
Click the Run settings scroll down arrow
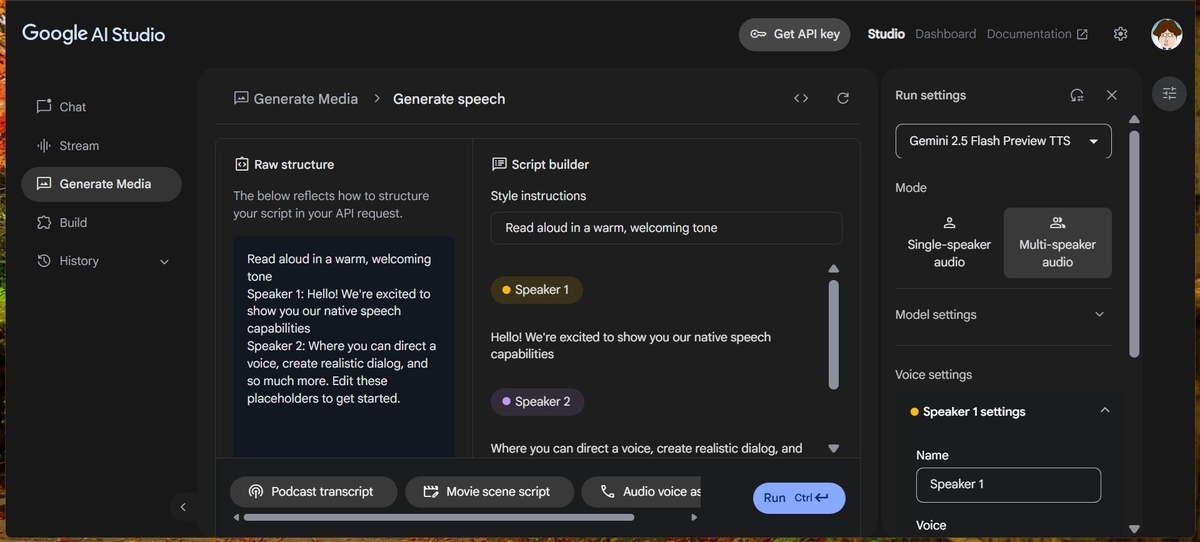1134,529
